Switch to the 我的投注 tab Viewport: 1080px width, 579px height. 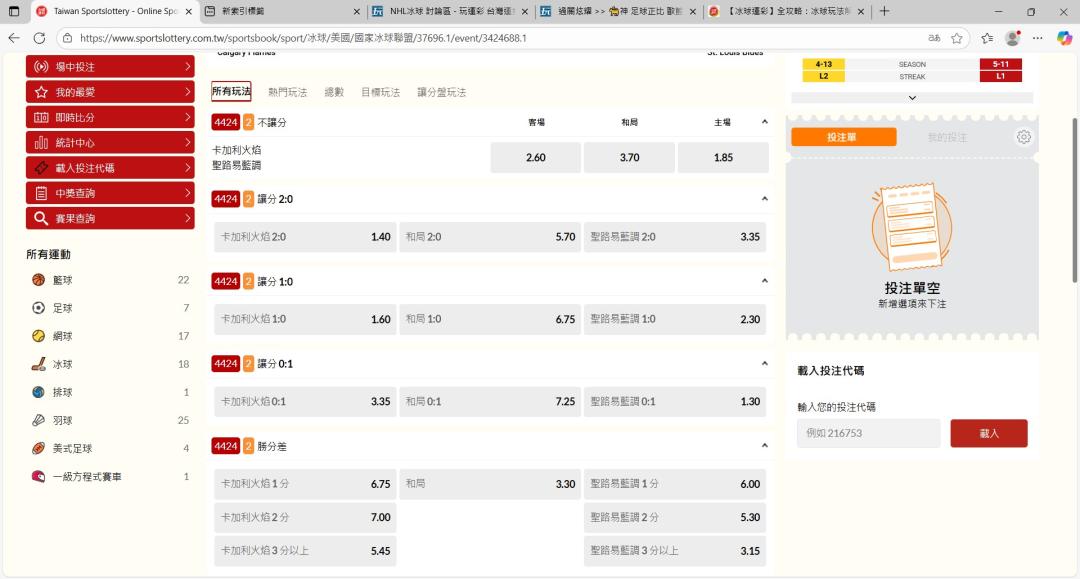(947, 137)
